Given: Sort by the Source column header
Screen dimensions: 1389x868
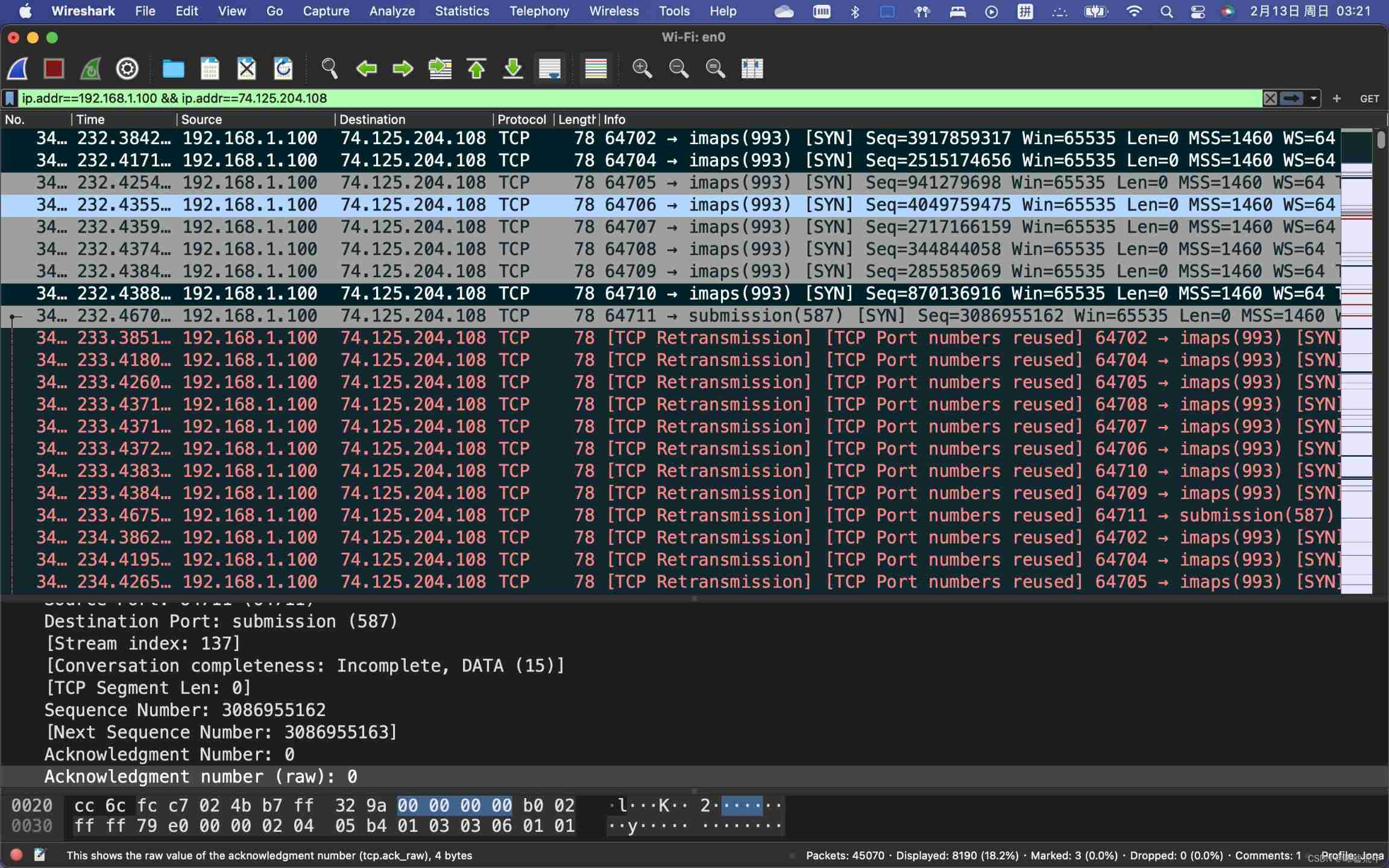Looking at the screenshot, I should click(256, 119).
